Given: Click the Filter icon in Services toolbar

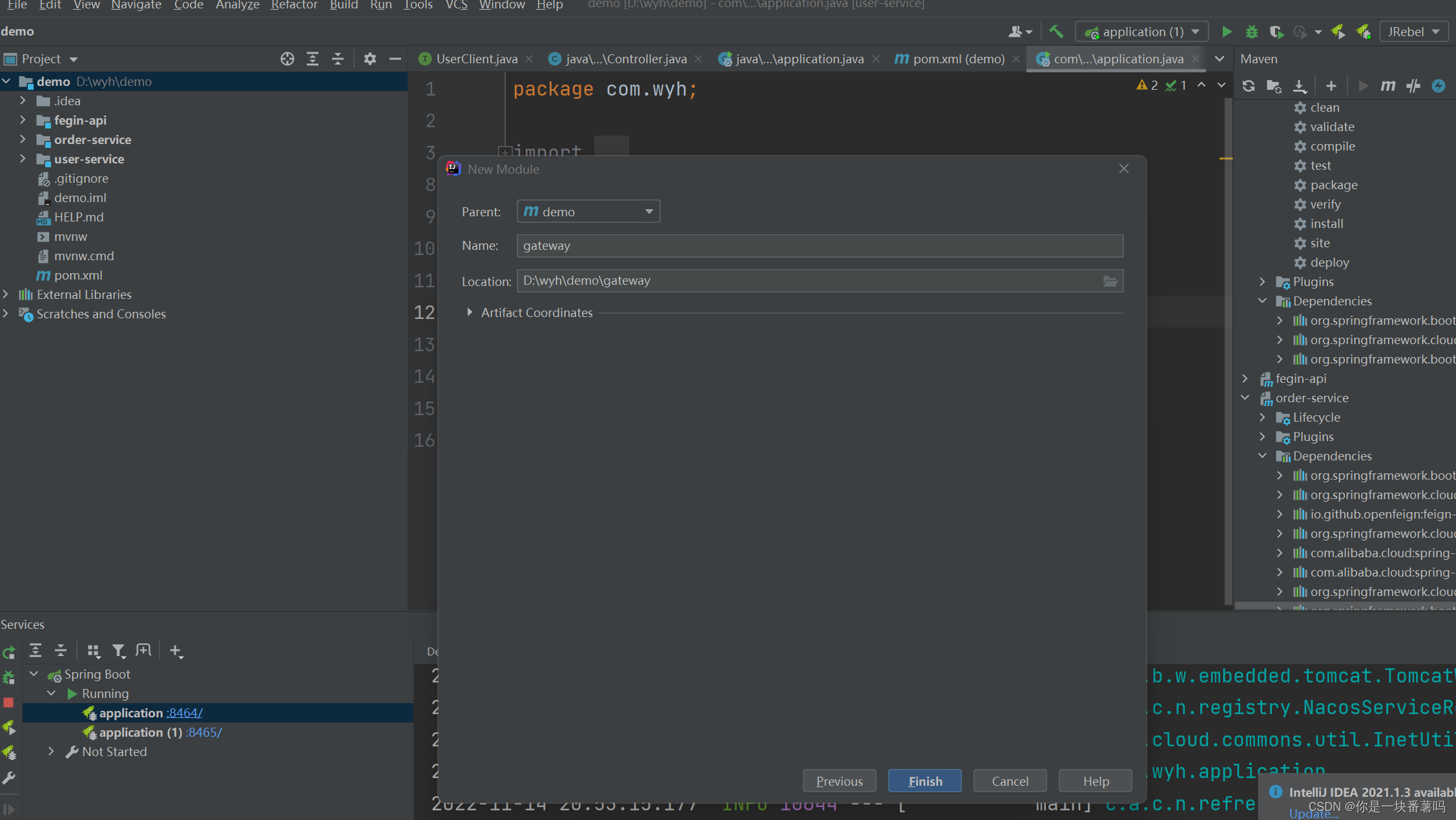Looking at the screenshot, I should (x=119, y=651).
